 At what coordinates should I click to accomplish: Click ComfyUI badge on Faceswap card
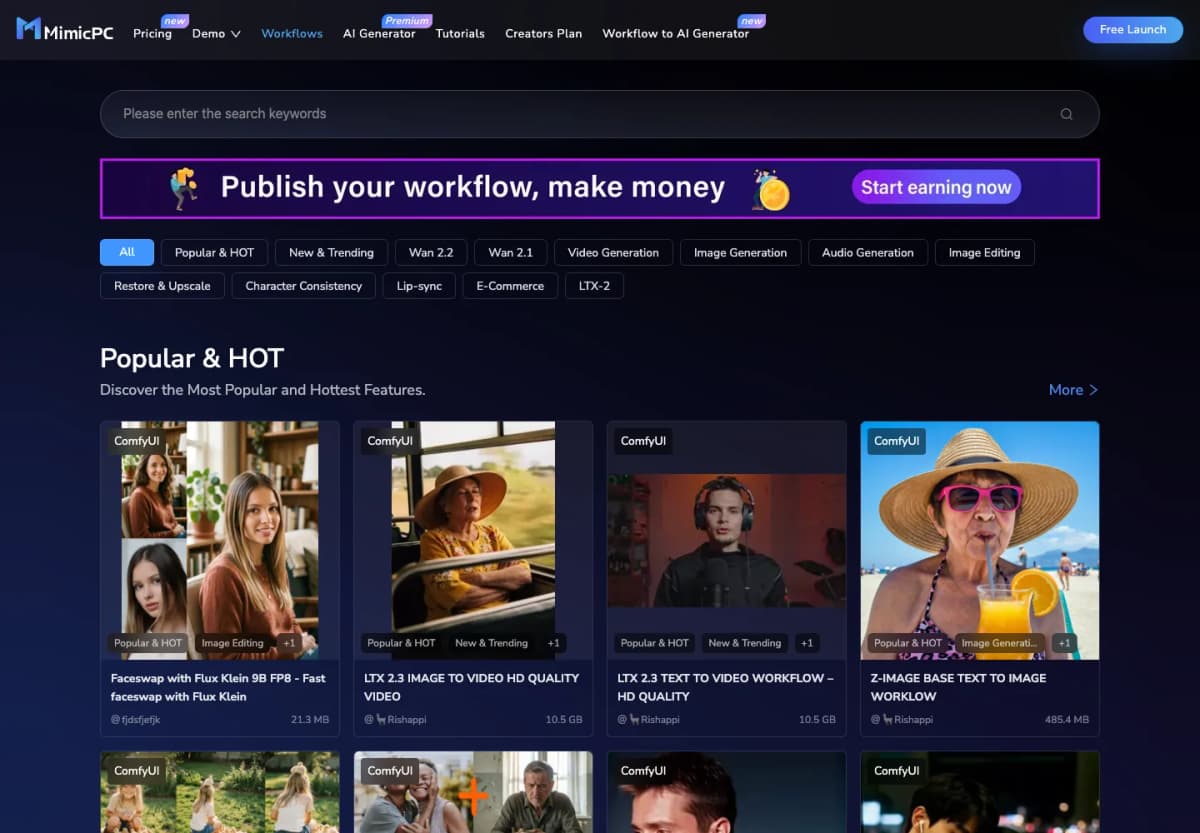pos(137,441)
